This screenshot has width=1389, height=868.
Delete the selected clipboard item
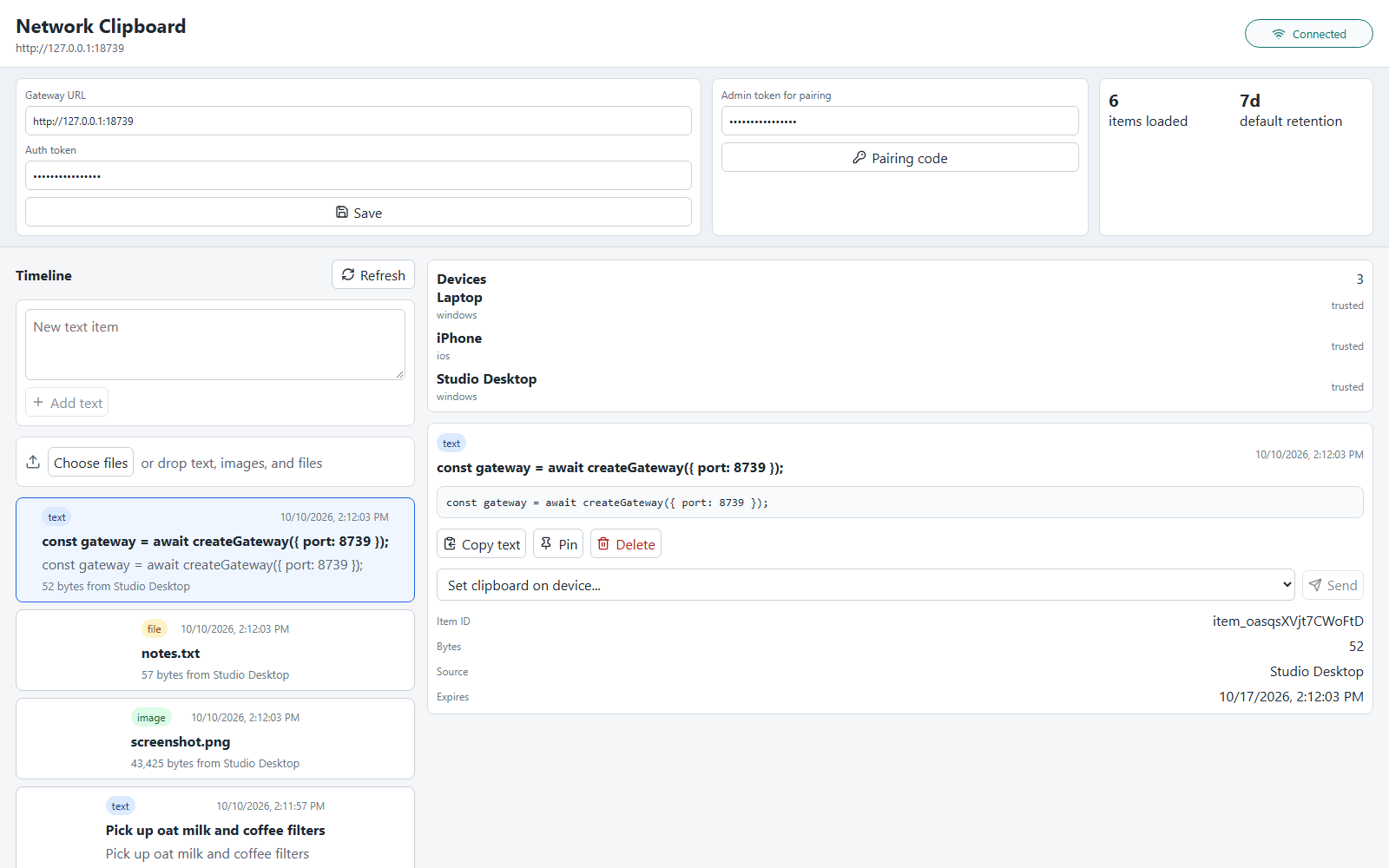[x=626, y=544]
